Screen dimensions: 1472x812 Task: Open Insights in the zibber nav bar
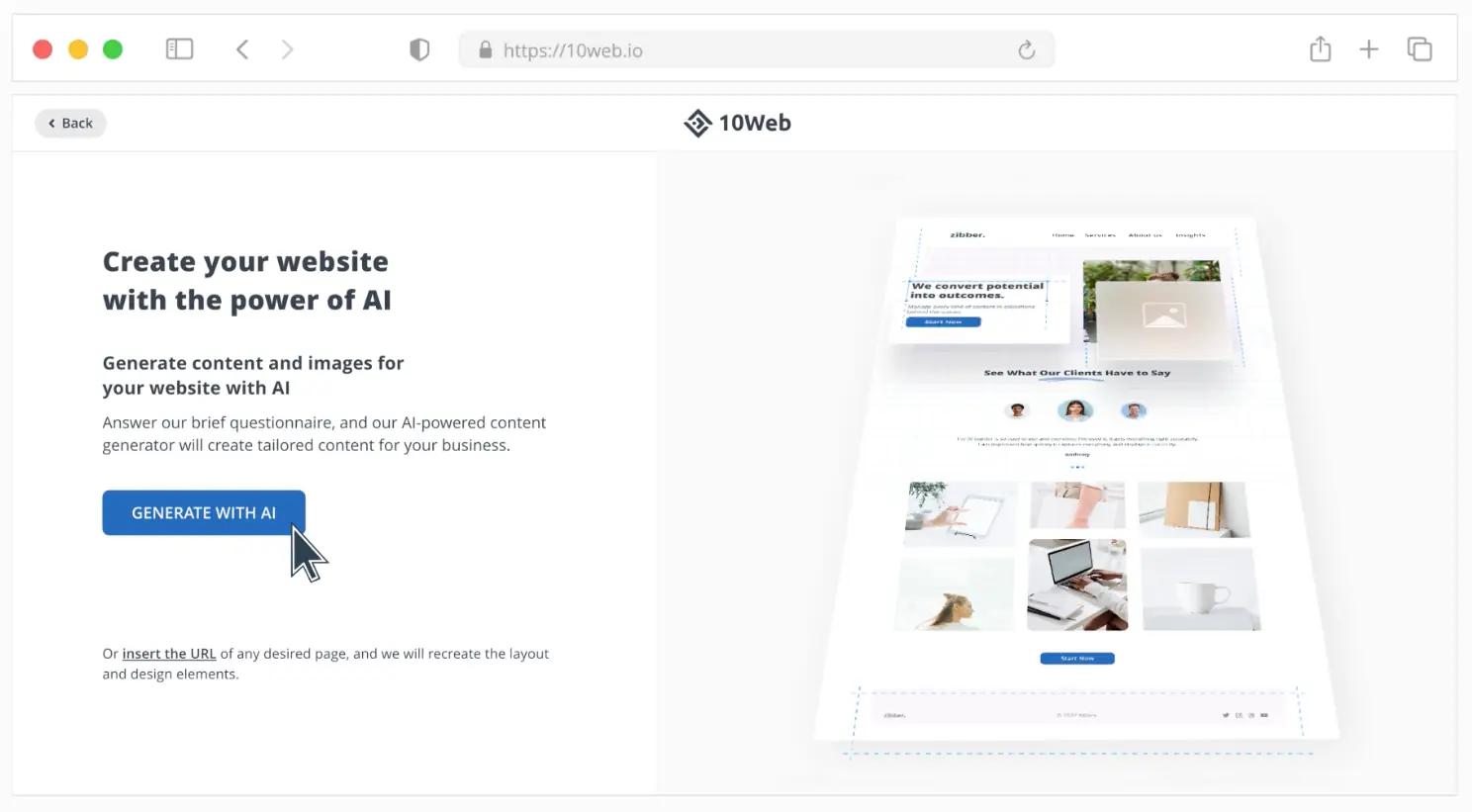click(x=1190, y=233)
